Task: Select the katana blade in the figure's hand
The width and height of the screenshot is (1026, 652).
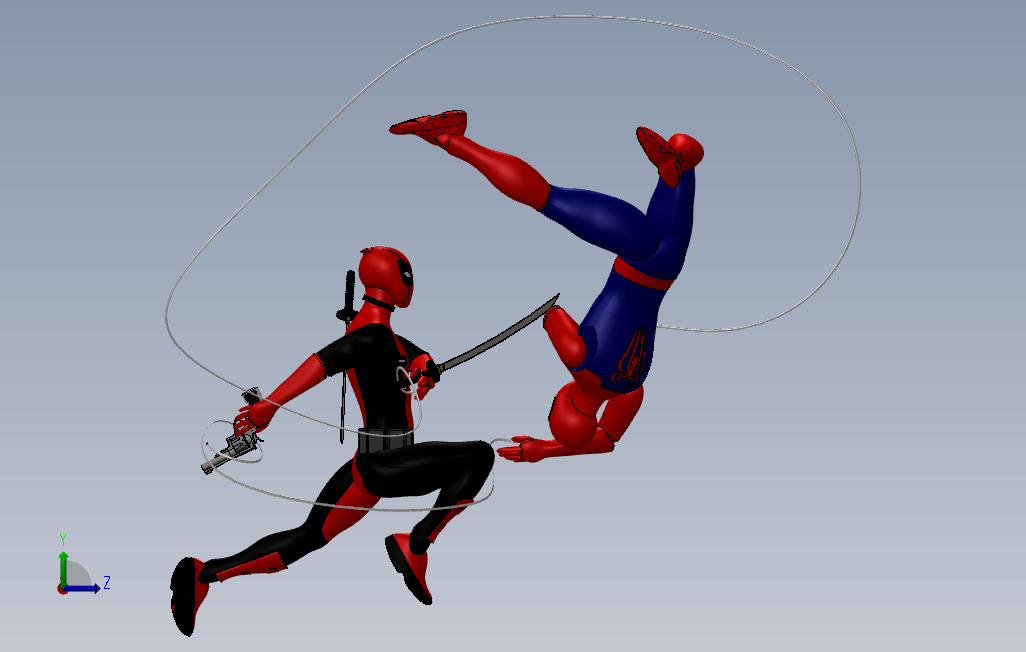Action: [x=501, y=335]
